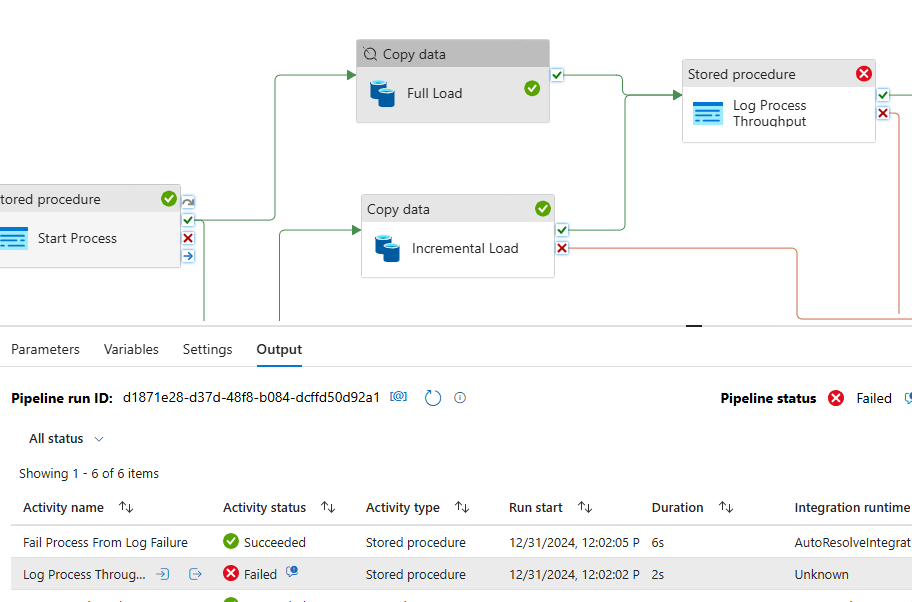Refresh the pipeline run output

[x=433, y=398]
